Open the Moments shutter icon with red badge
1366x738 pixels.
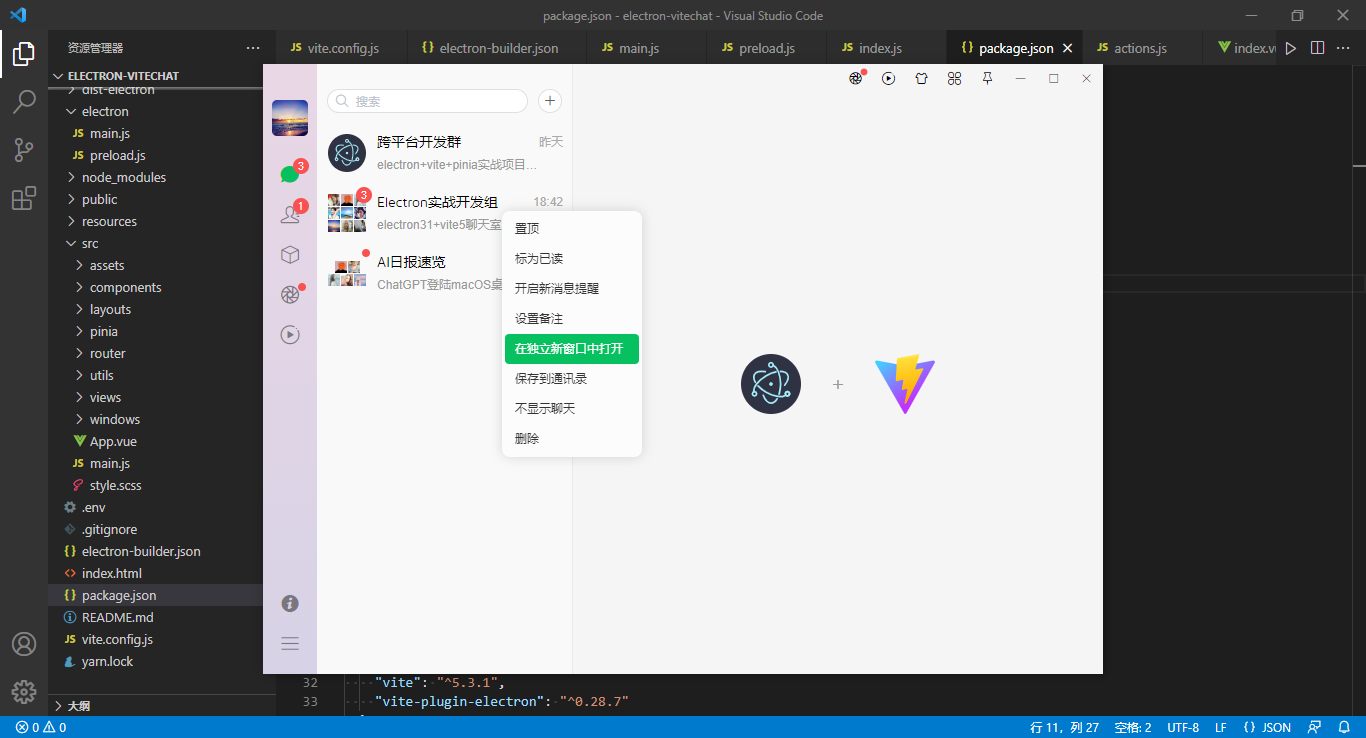(290, 294)
